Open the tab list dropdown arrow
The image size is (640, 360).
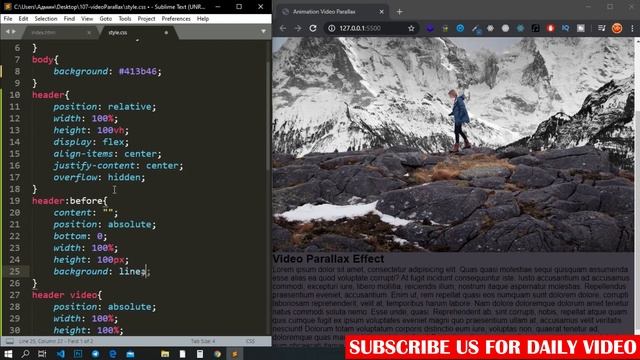click(x=263, y=31)
